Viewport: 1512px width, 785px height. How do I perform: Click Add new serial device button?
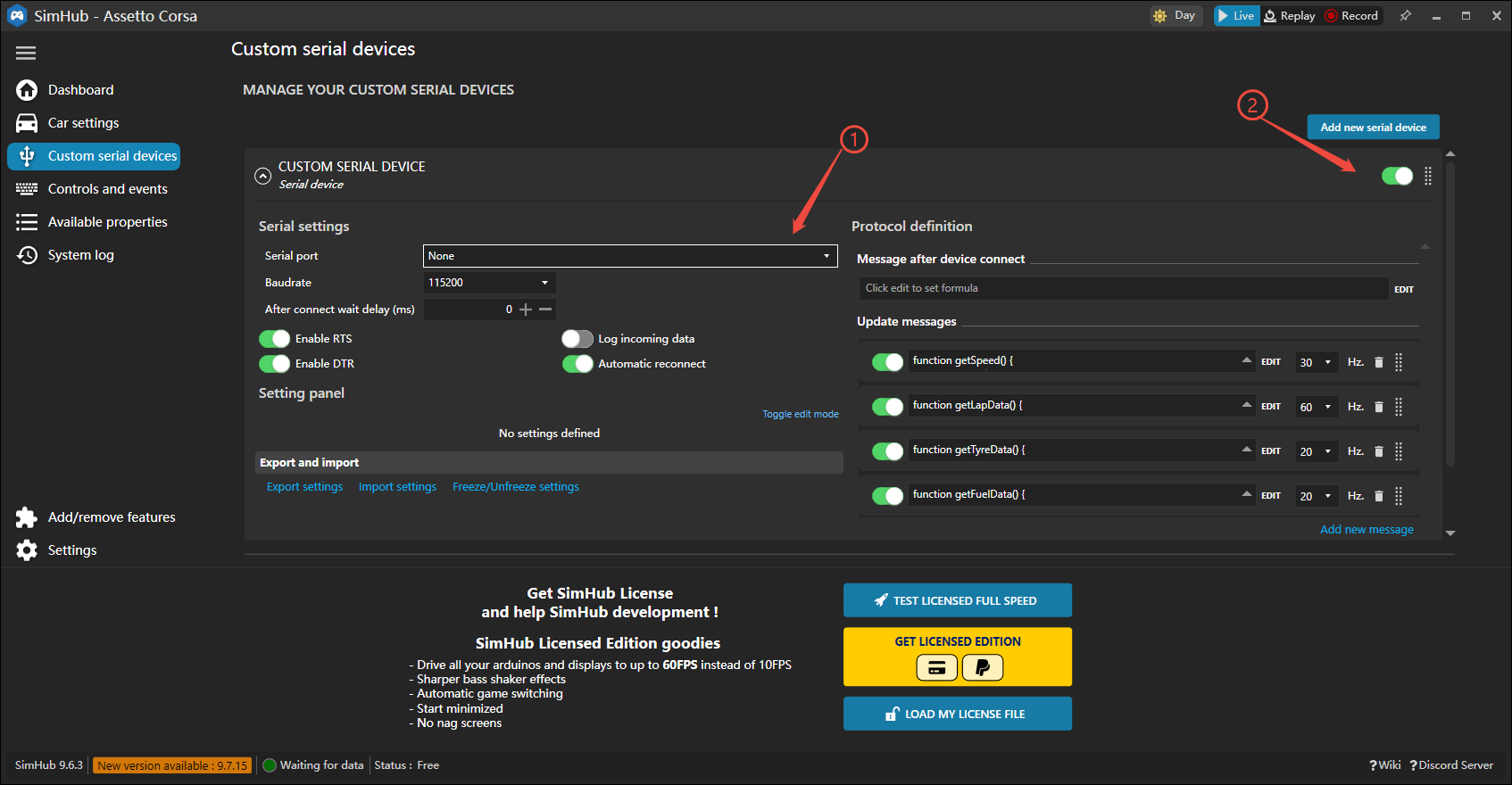(x=1373, y=128)
